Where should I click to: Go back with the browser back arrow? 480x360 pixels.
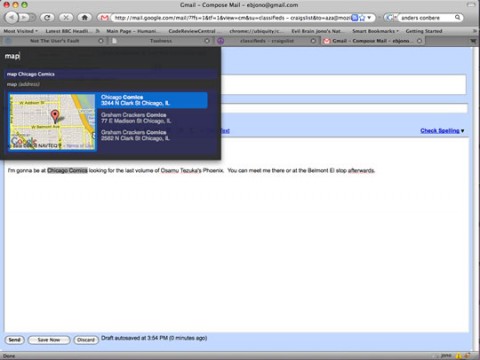(x=11, y=17)
